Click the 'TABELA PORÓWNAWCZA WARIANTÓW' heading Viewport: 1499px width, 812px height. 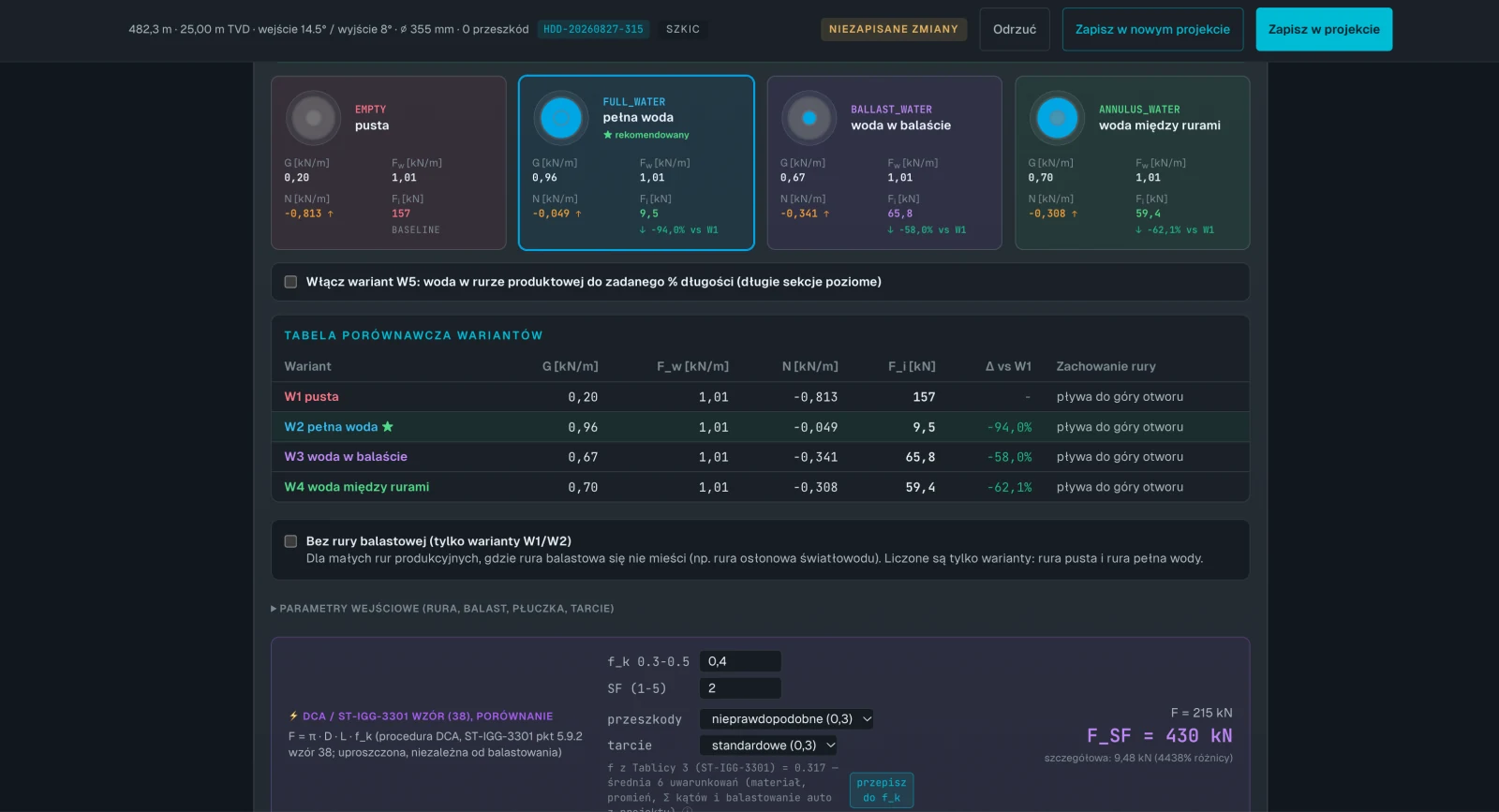(x=413, y=335)
